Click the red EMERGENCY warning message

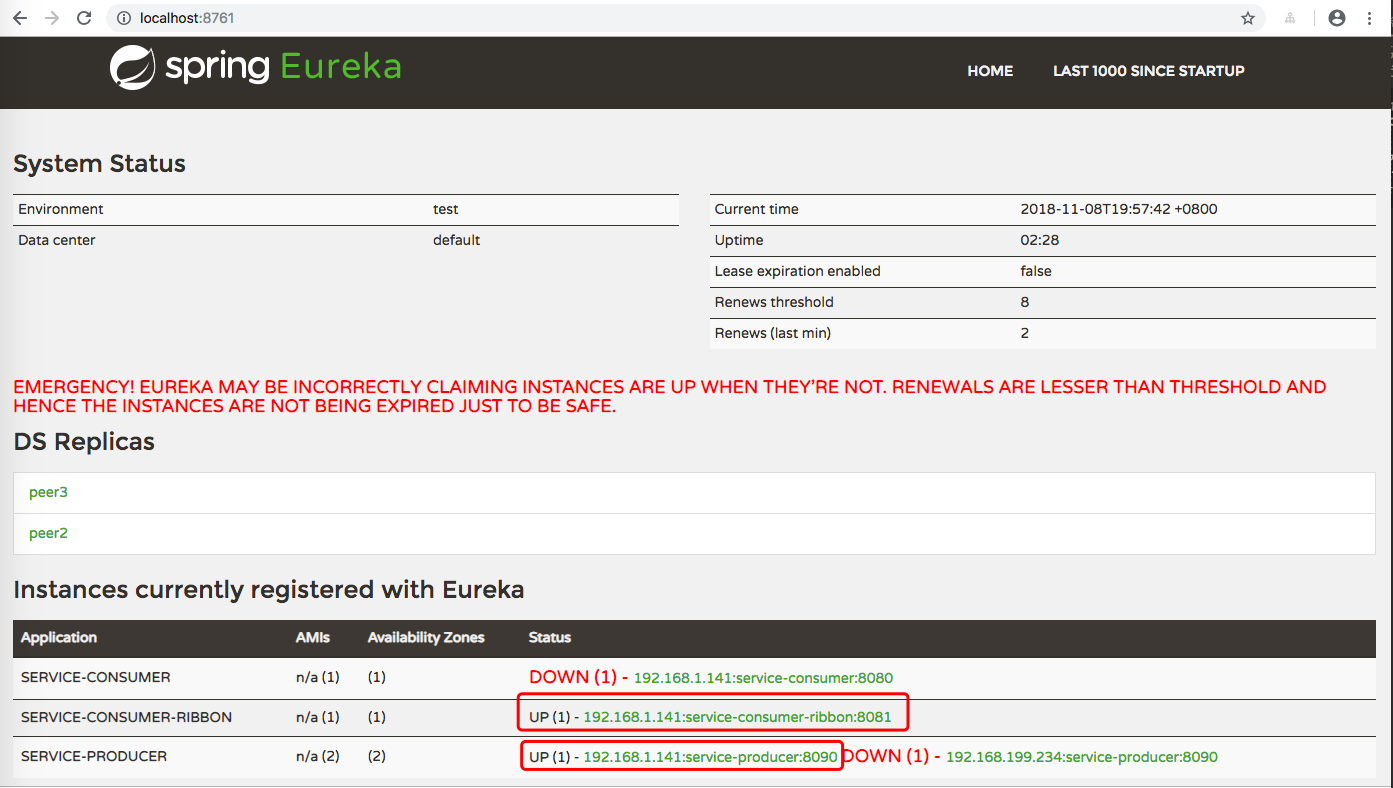[x=670, y=397]
